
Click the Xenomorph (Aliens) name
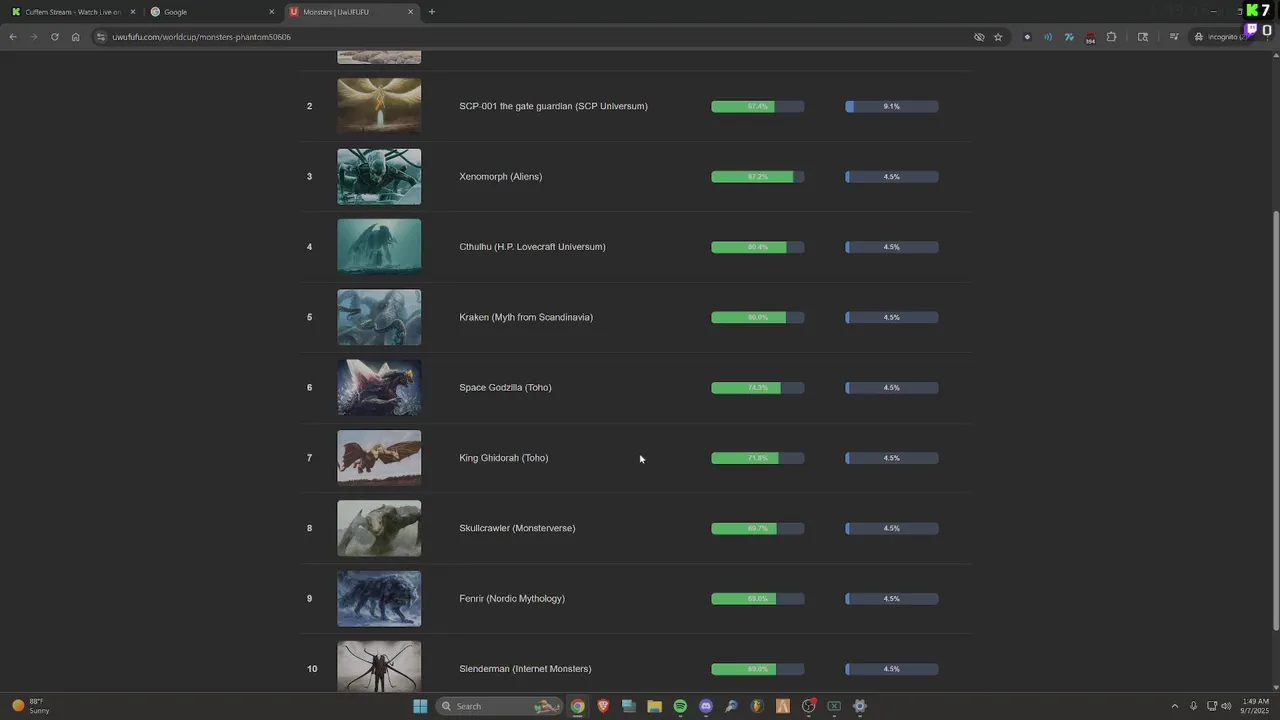pyautogui.click(x=500, y=176)
